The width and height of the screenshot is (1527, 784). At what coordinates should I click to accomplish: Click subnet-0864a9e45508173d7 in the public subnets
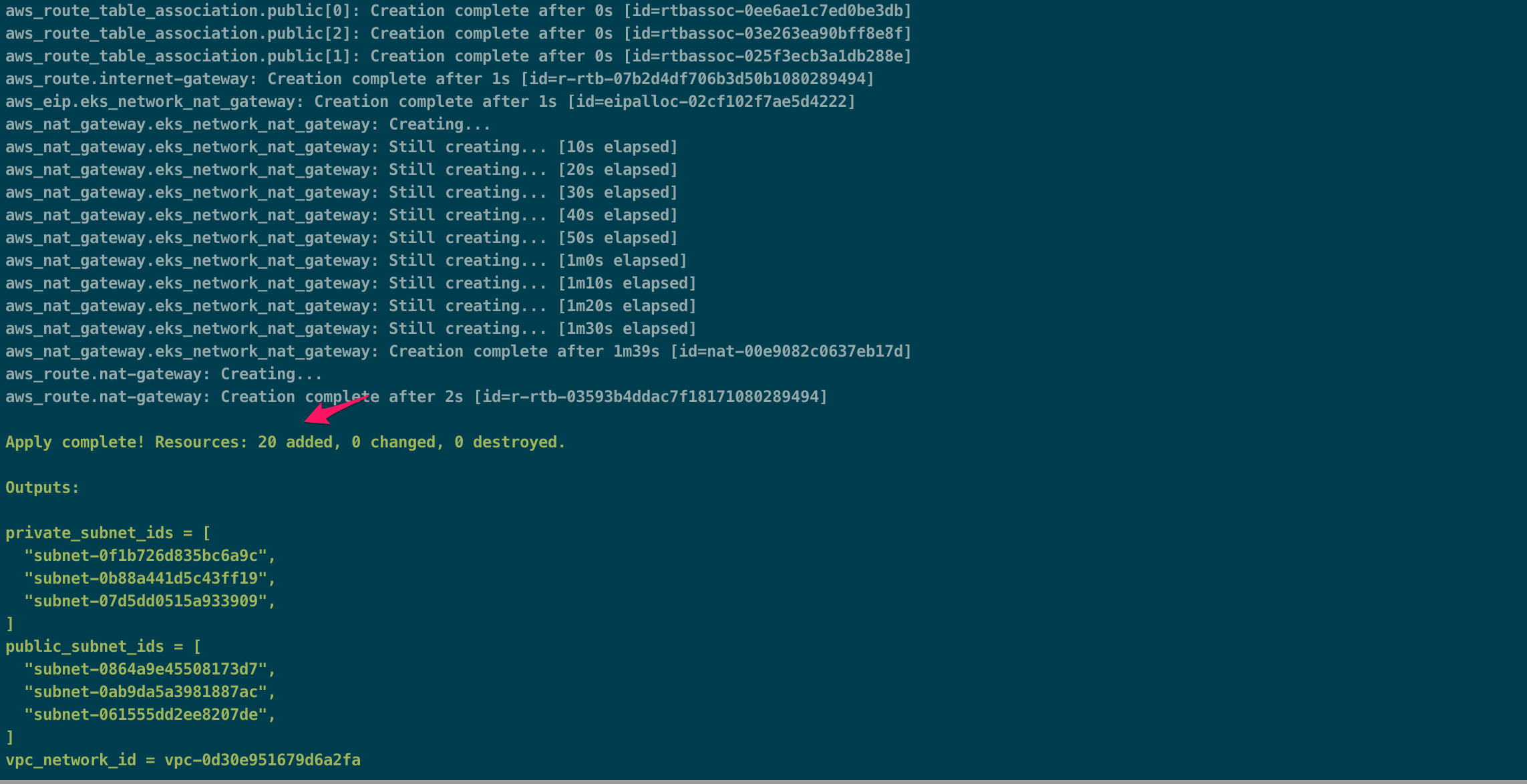146,669
